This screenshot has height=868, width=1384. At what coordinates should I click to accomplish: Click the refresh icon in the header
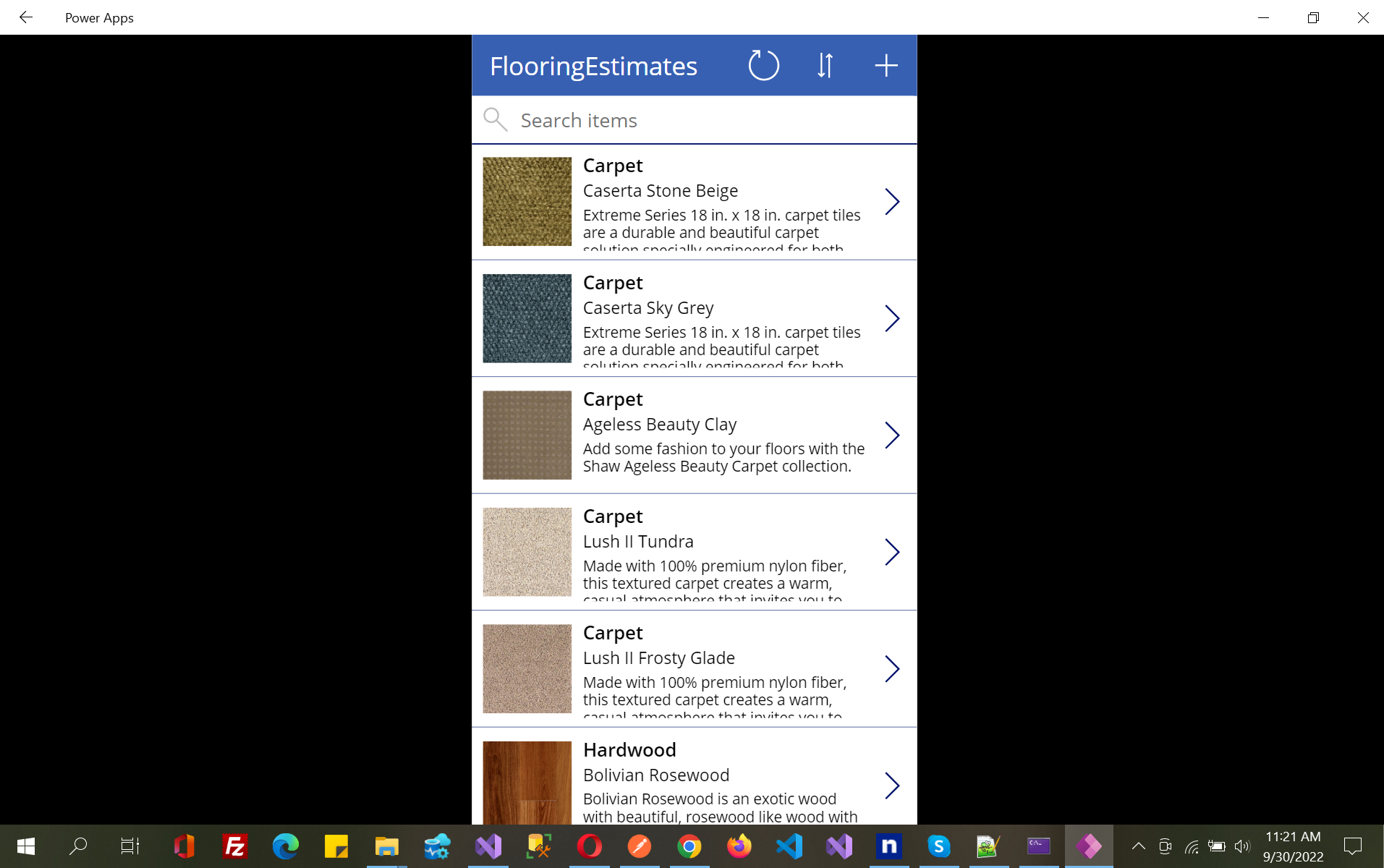coord(763,66)
